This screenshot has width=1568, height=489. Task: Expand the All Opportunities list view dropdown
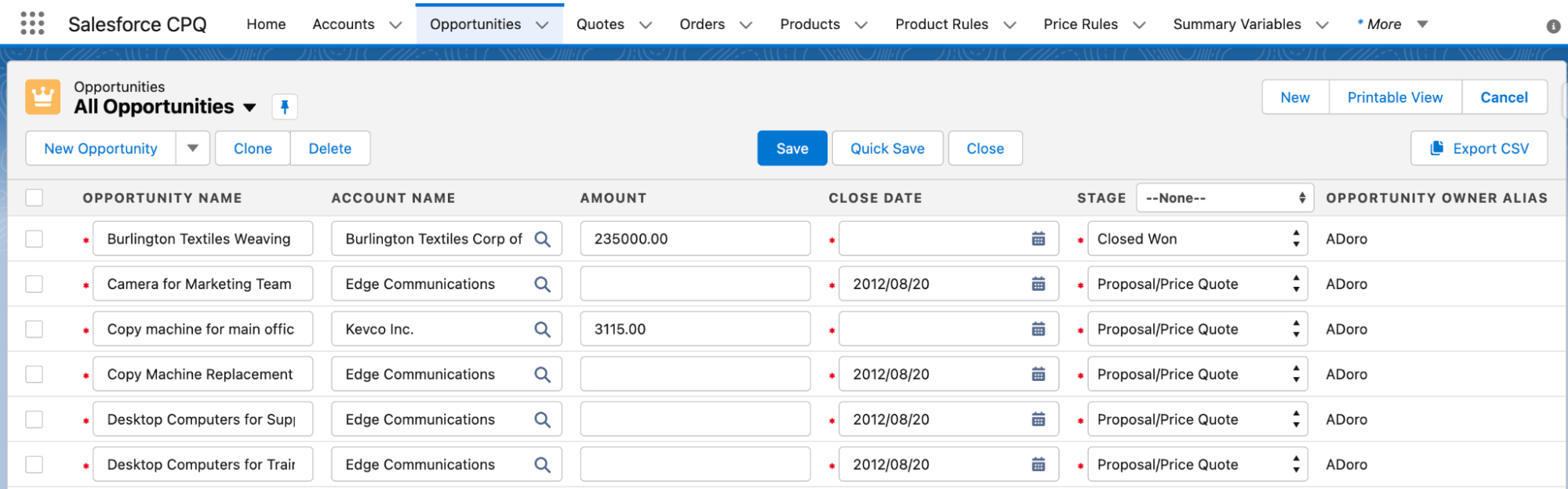(x=249, y=107)
